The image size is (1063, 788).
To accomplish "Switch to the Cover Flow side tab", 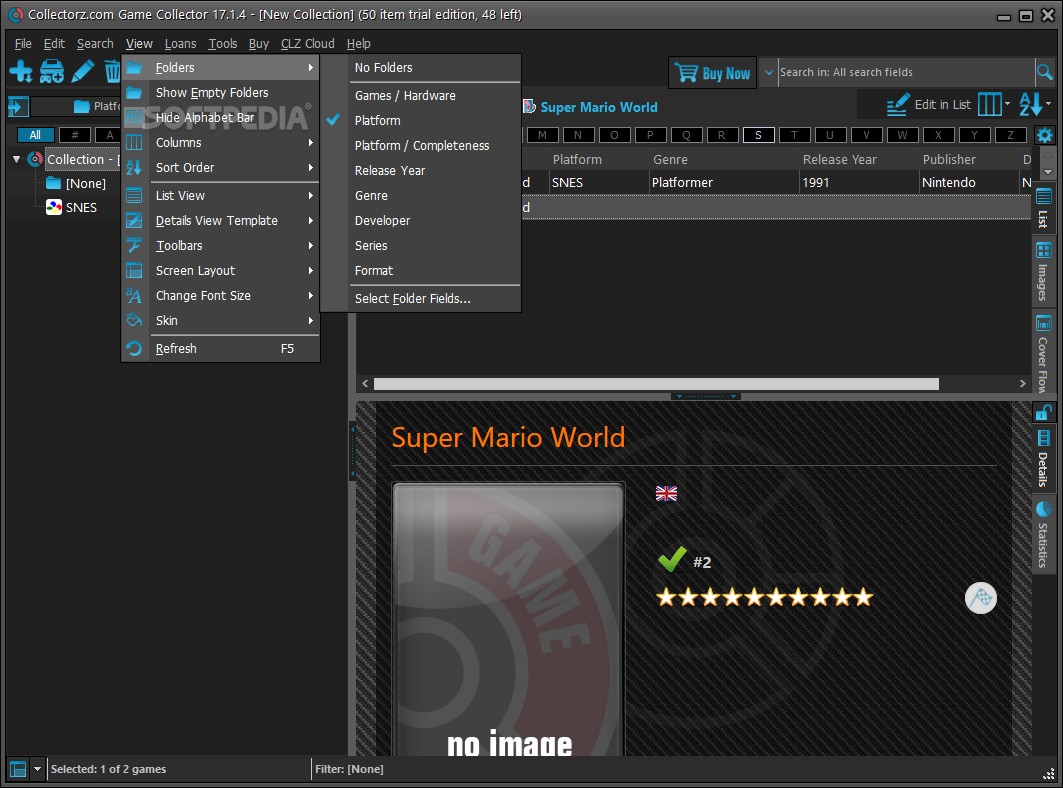I will click(x=1043, y=353).
